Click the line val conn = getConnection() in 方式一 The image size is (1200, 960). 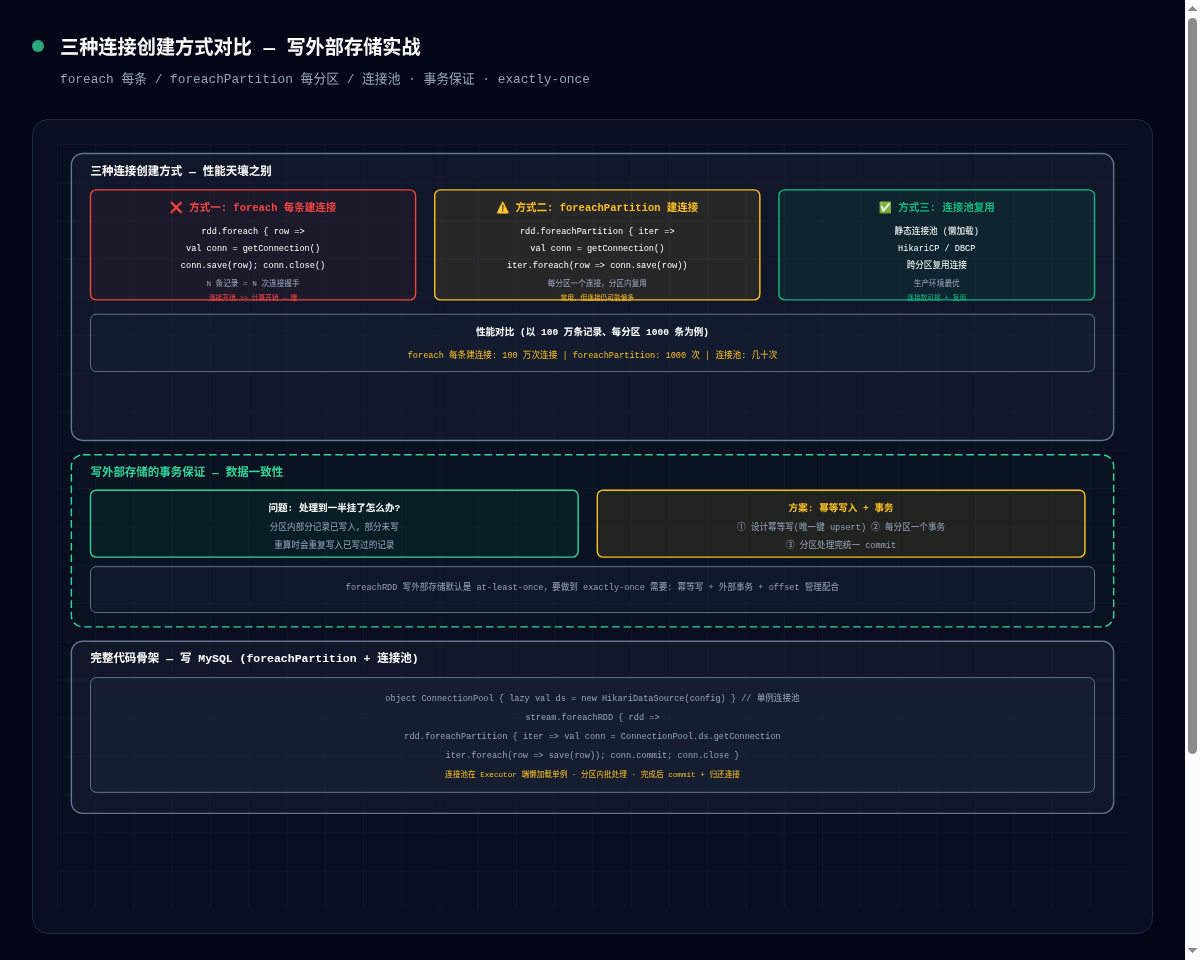253,249
